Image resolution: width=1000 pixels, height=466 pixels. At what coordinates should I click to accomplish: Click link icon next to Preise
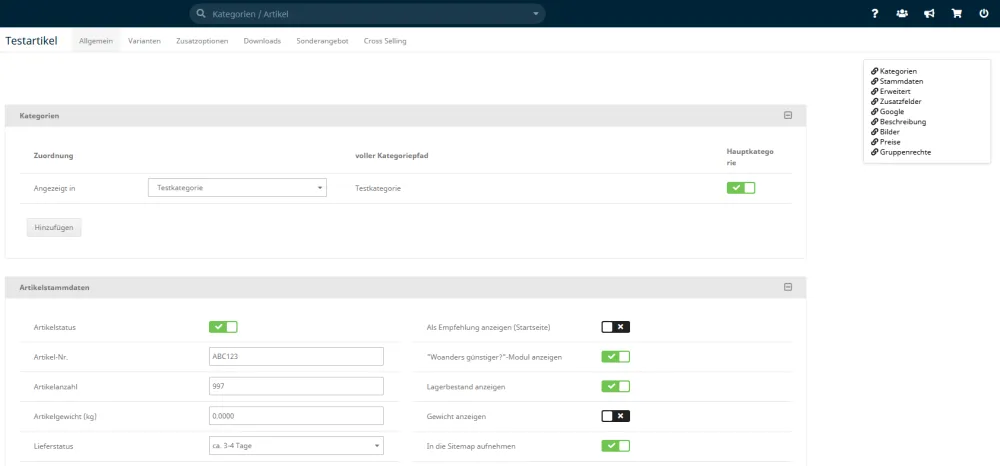tap(874, 142)
